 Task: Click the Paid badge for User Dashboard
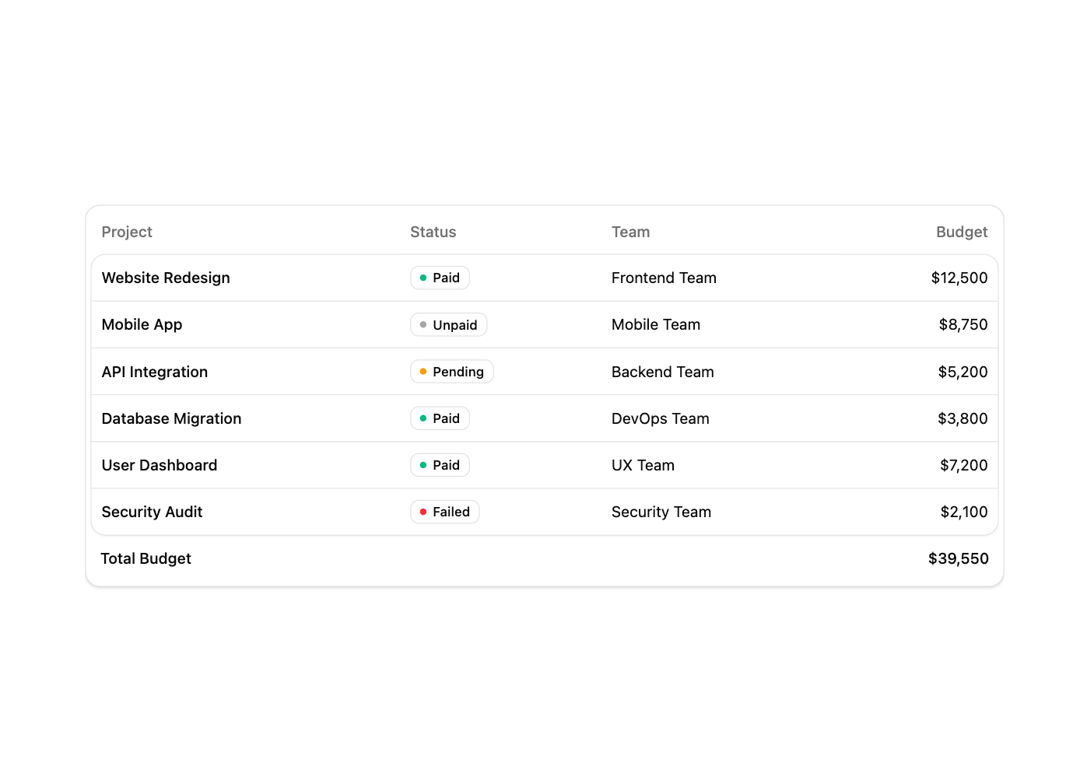pos(439,465)
